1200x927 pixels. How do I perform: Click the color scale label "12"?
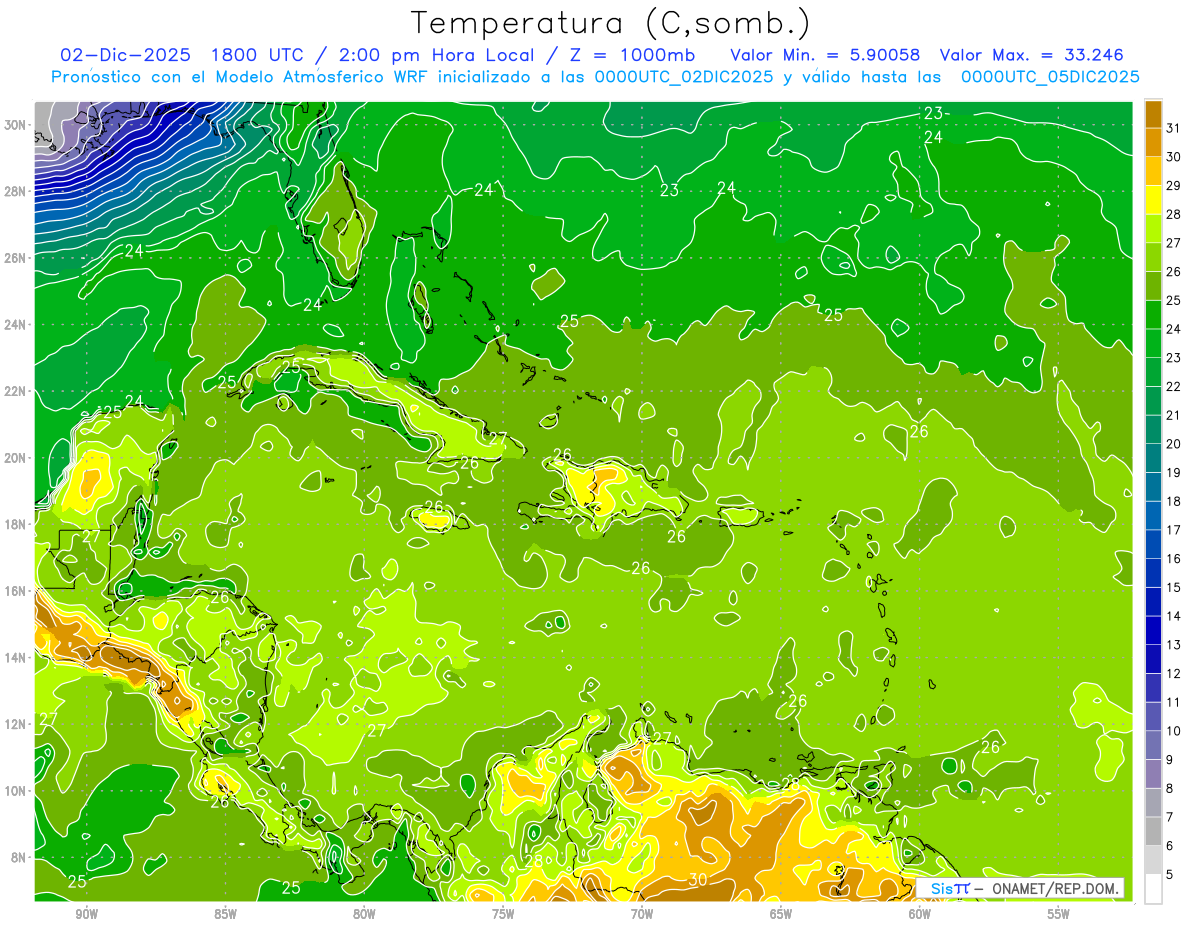point(1173,673)
